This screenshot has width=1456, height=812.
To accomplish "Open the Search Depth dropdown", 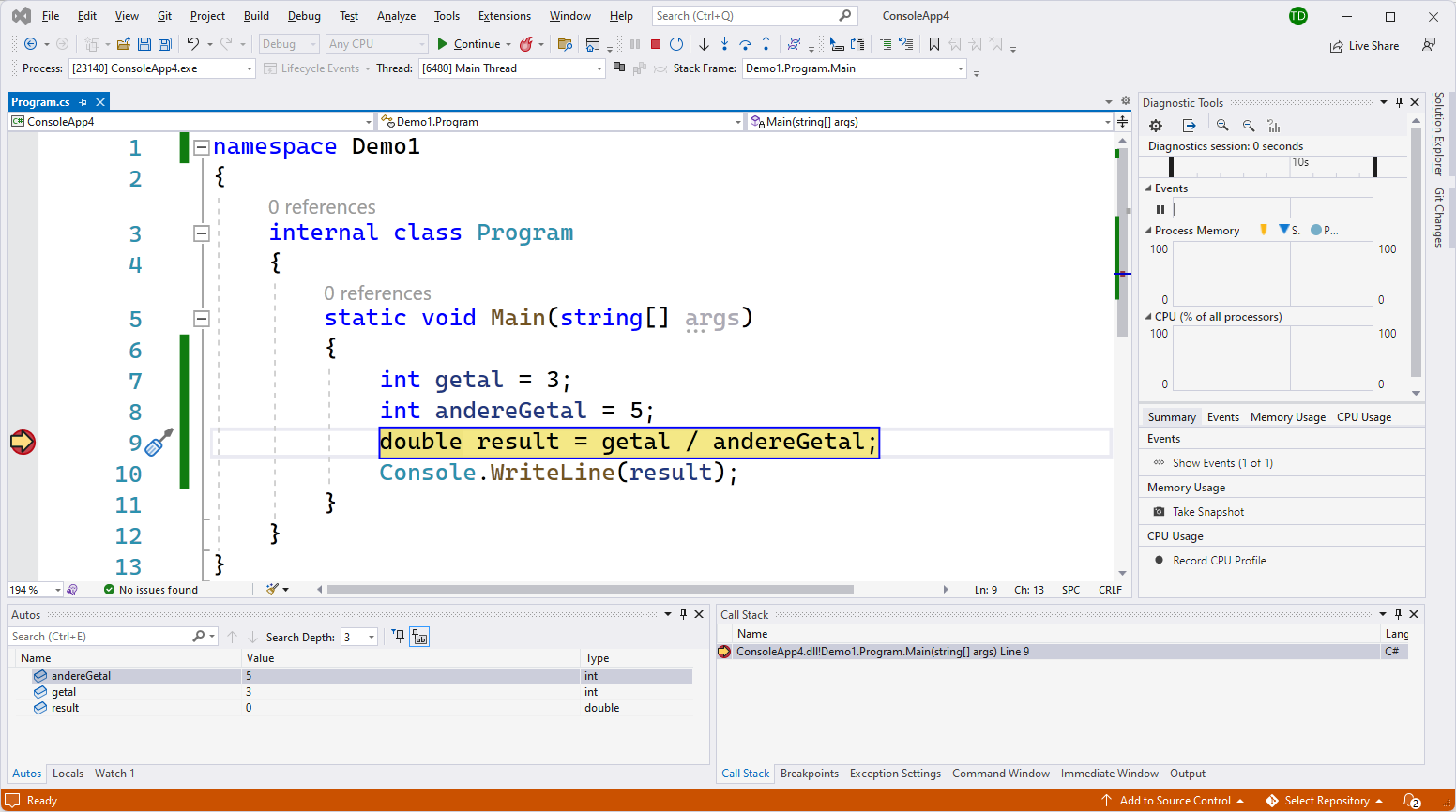I will [x=359, y=637].
